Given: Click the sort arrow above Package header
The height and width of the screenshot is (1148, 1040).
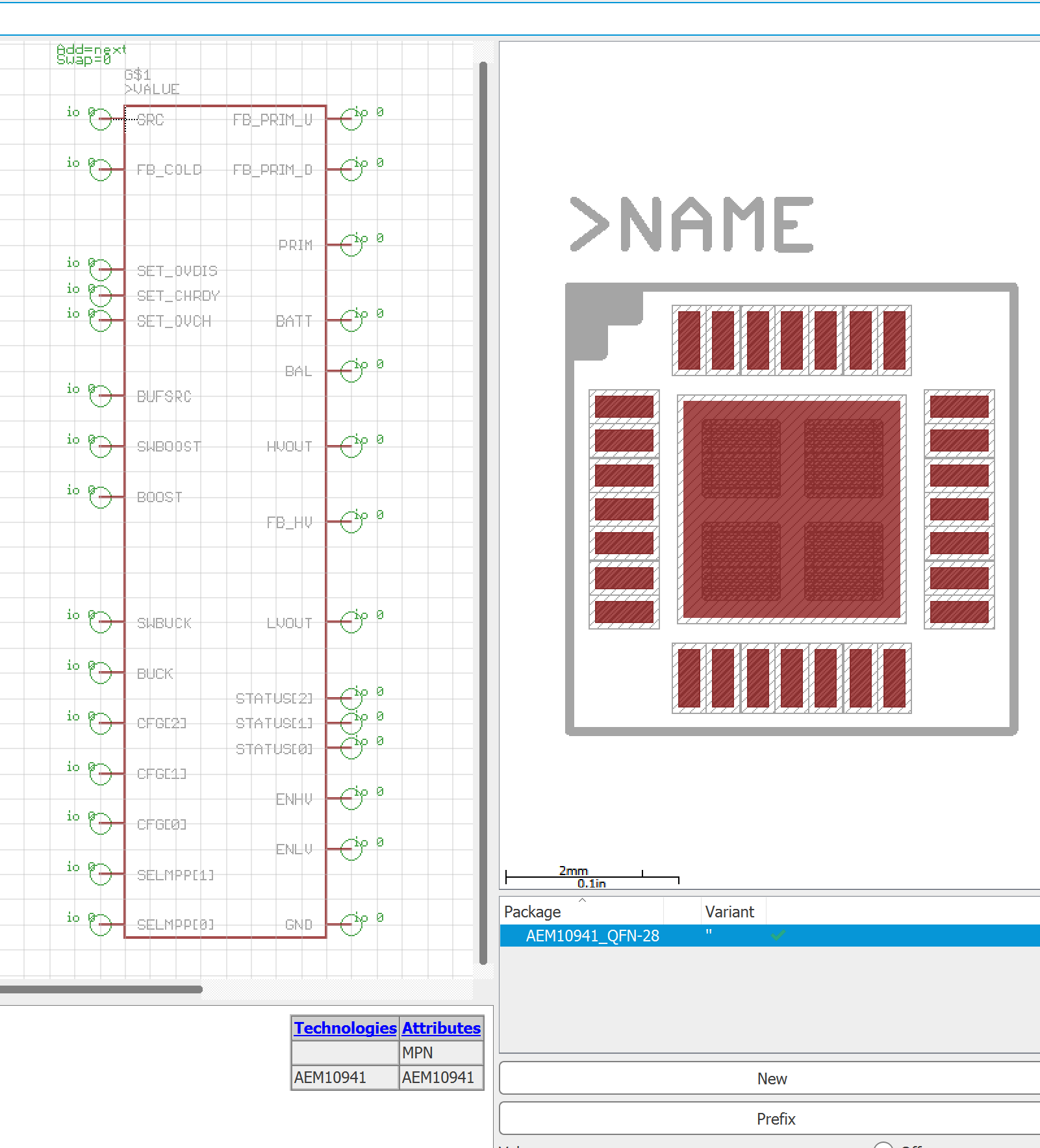Looking at the screenshot, I should click(582, 900).
